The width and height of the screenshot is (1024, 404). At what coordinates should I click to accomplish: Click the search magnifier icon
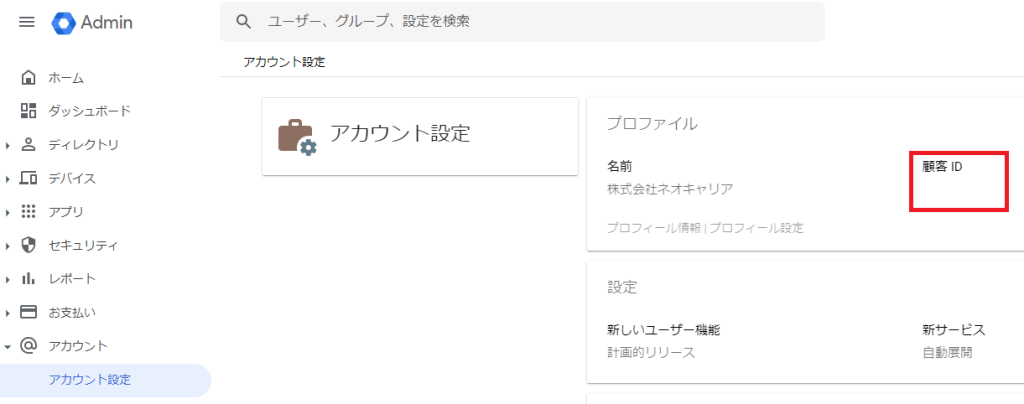point(243,21)
